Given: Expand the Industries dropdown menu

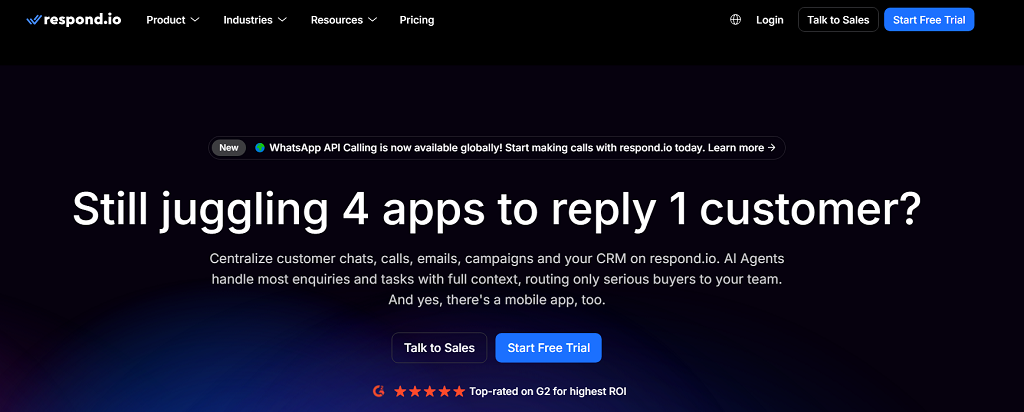Looking at the screenshot, I should [x=255, y=20].
